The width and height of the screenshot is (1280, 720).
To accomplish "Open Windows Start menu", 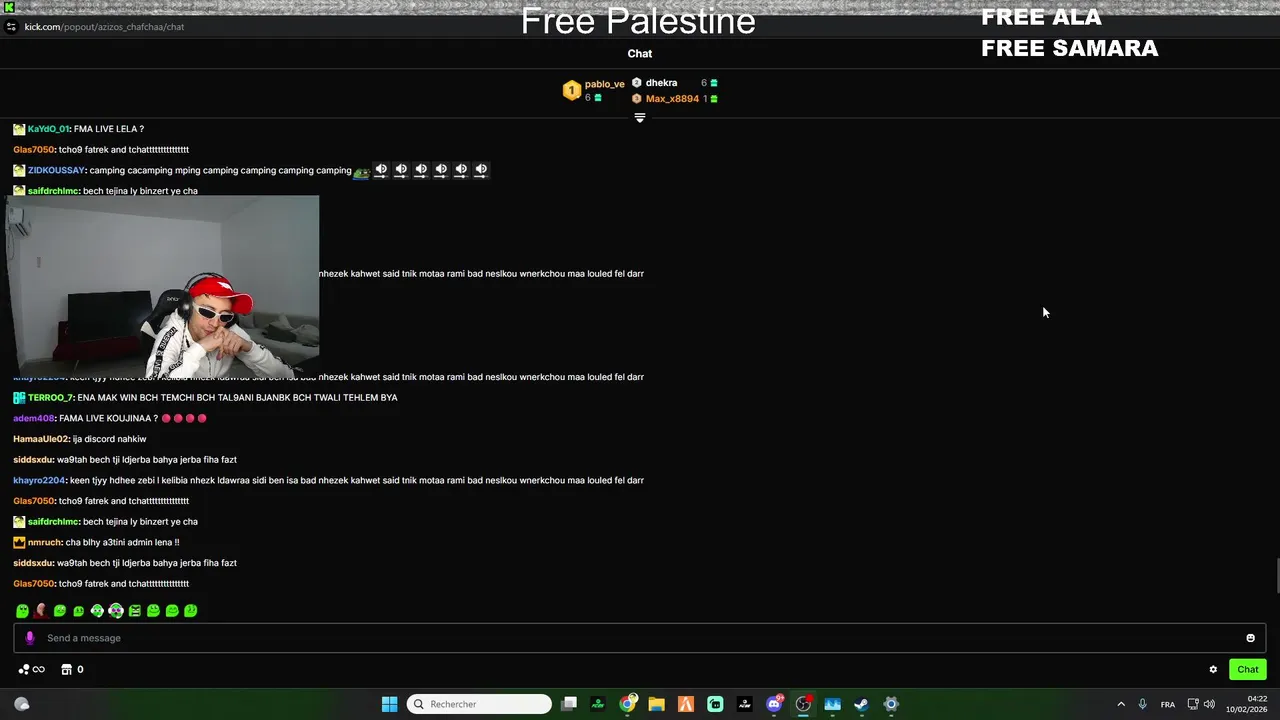I will (390, 704).
